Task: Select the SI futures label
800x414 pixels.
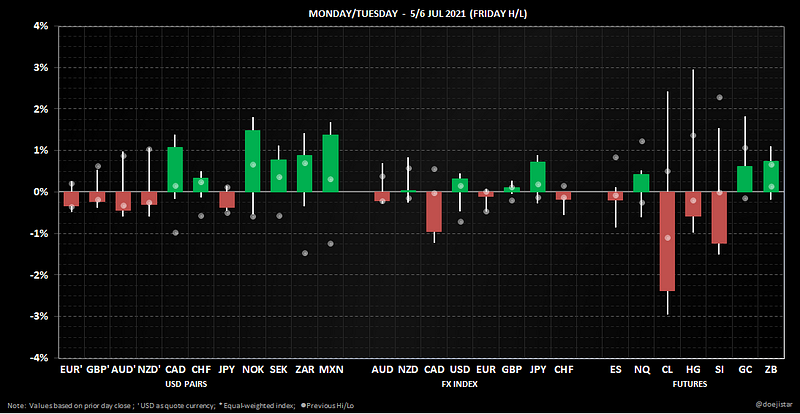Action: tap(719, 369)
